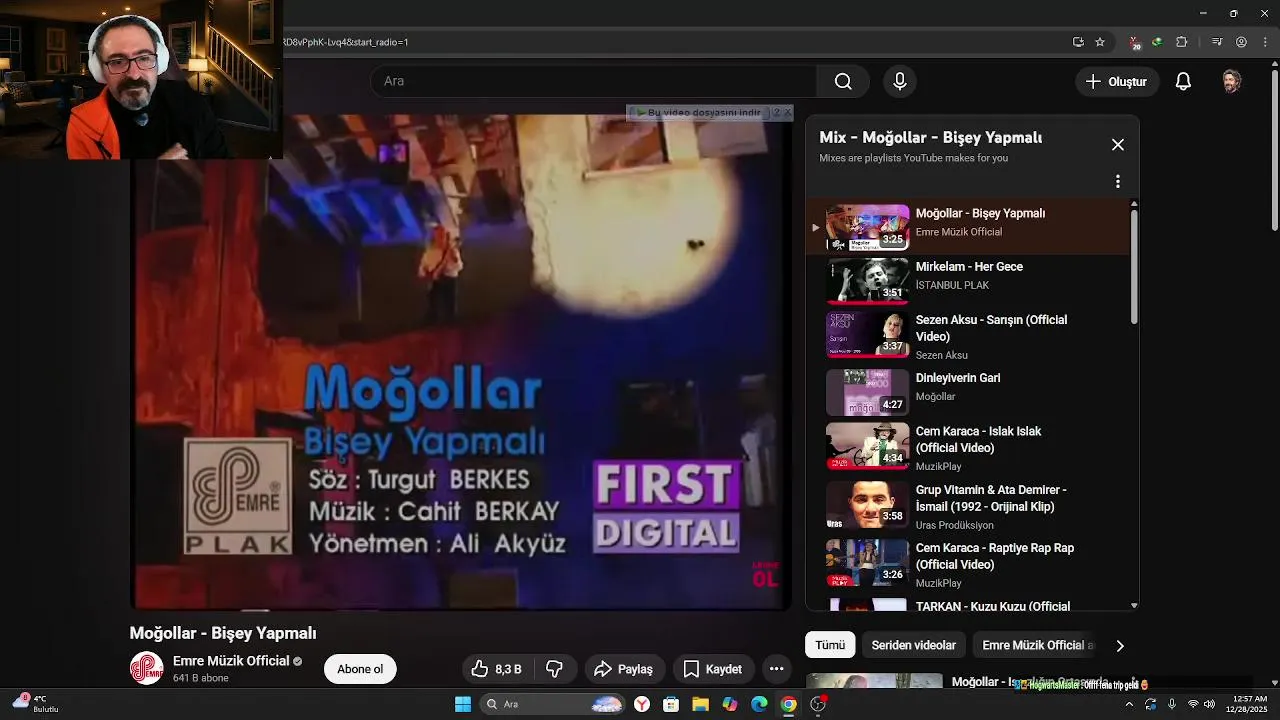The width and height of the screenshot is (1280, 720).
Task: Click the help question mark on download bar
Action: pos(776,113)
